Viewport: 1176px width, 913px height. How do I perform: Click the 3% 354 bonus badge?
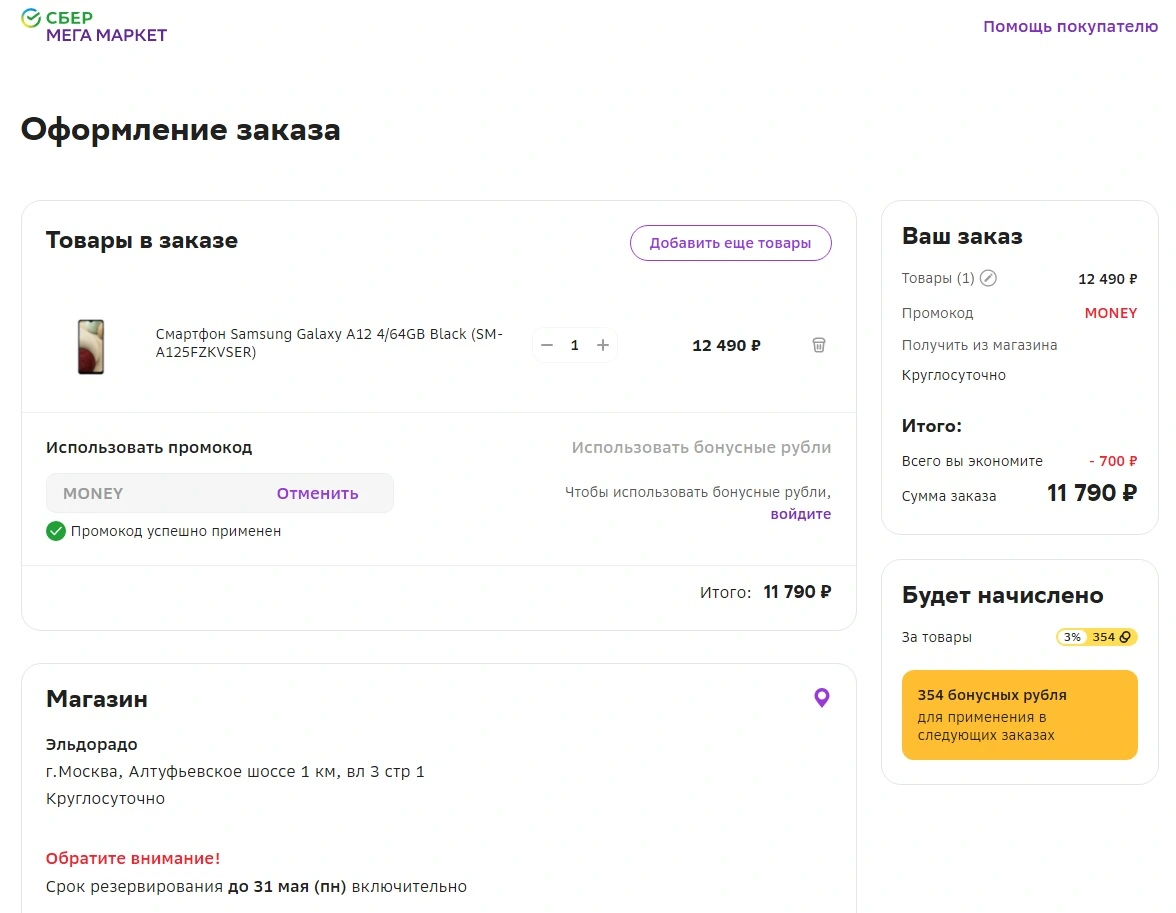coord(1096,637)
